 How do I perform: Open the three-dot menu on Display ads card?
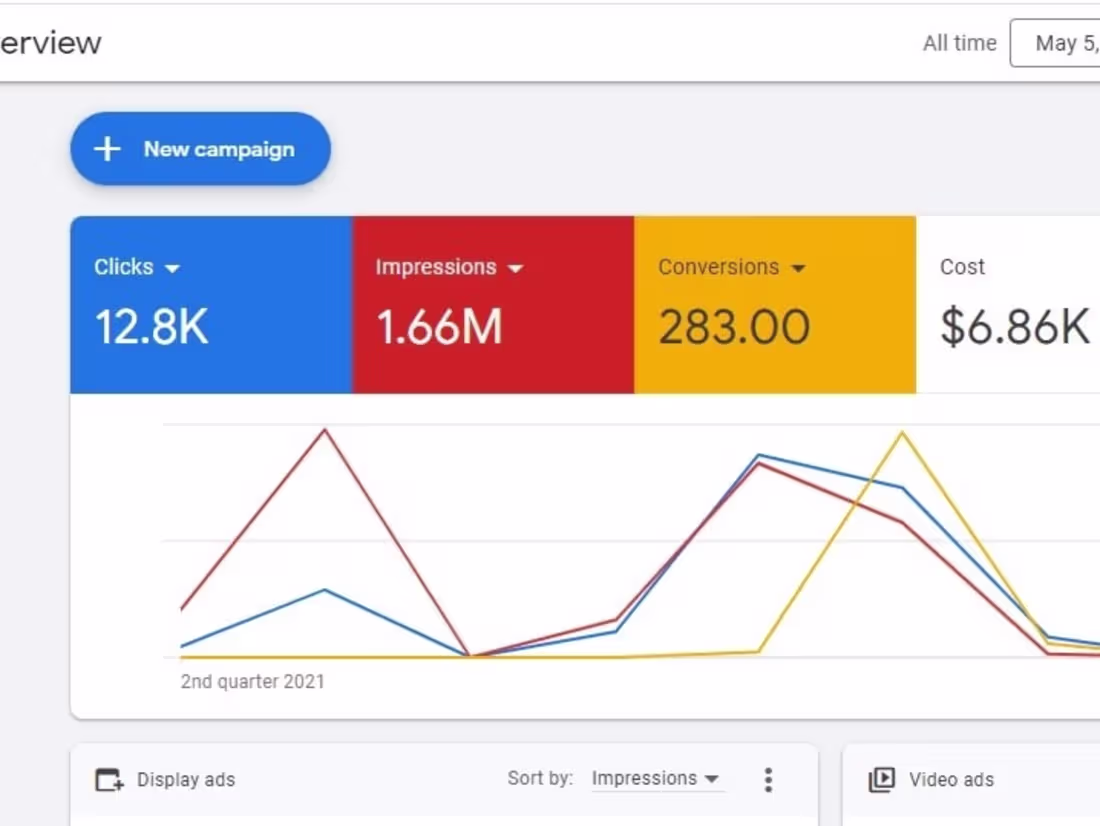pyautogui.click(x=768, y=778)
